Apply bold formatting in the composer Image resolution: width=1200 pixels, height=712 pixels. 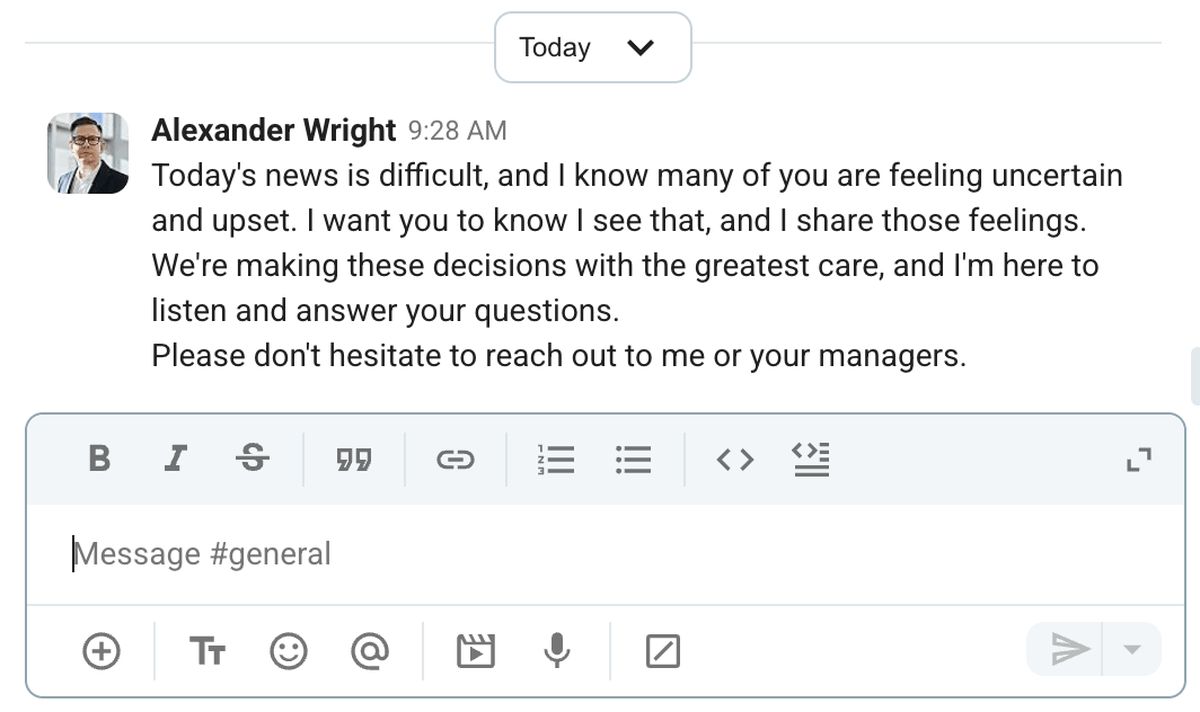(x=99, y=459)
